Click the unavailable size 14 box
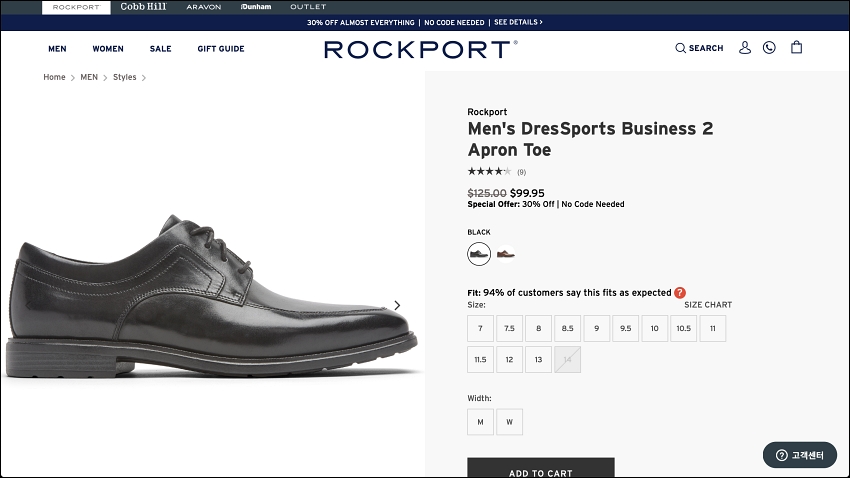The width and height of the screenshot is (850, 478). (x=568, y=360)
